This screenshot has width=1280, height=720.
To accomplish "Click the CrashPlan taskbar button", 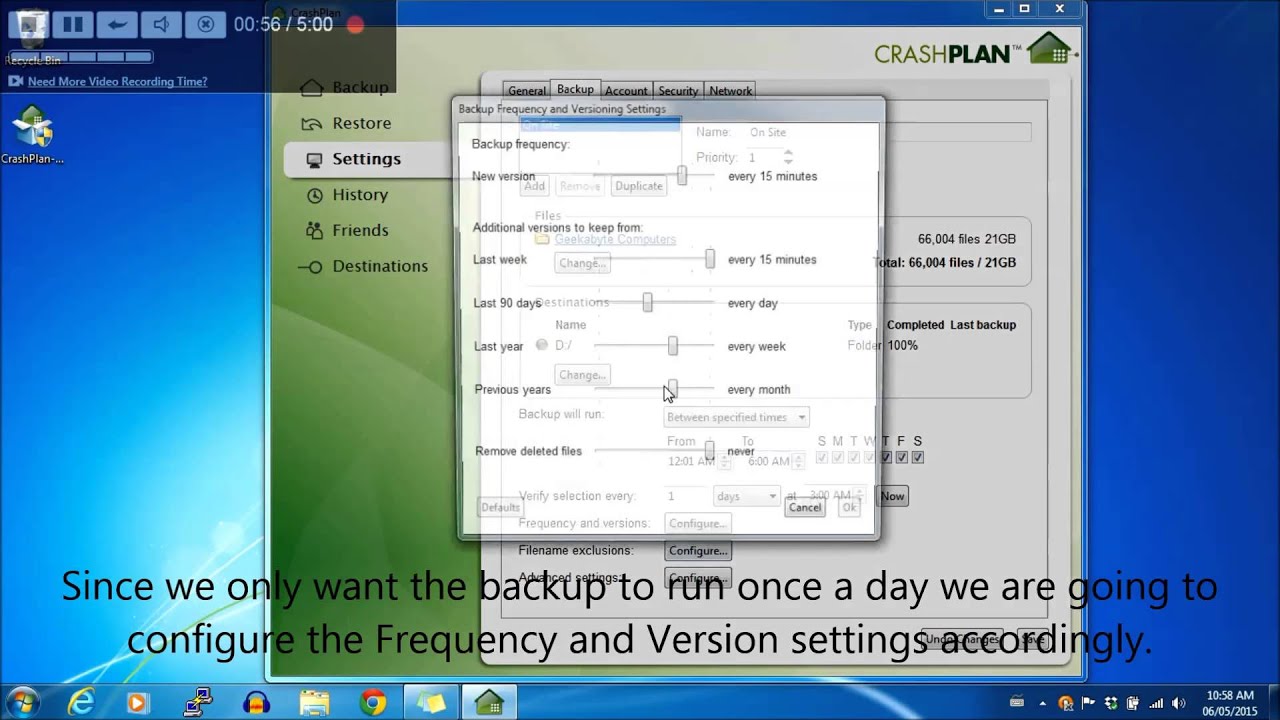I will (x=489, y=703).
